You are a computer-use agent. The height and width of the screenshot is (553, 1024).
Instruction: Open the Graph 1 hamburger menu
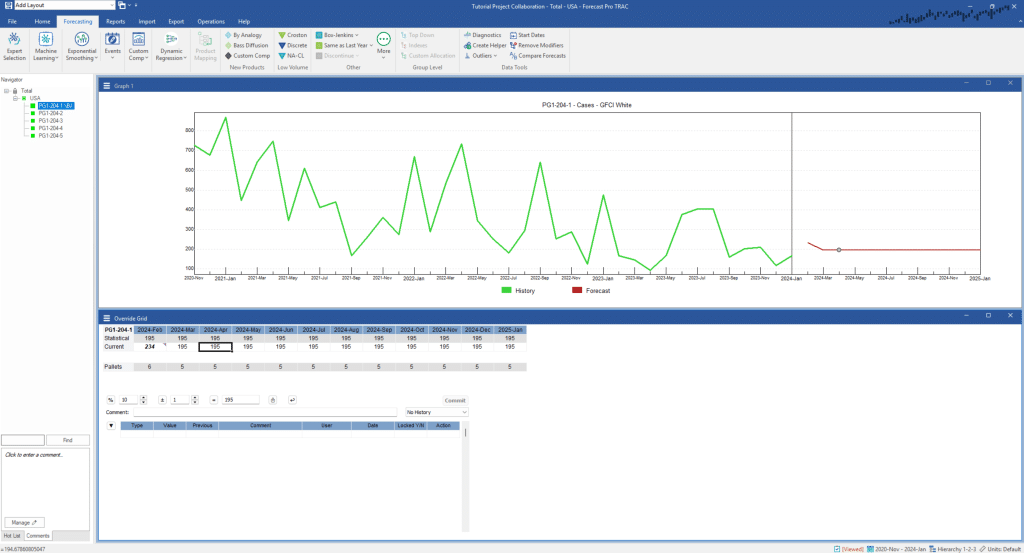click(x=106, y=86)
